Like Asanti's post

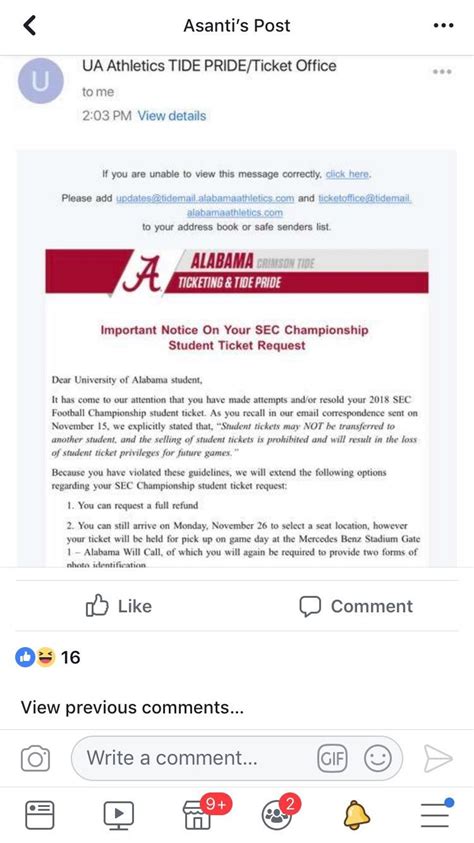pyautogui.click(x=119, y=606)
